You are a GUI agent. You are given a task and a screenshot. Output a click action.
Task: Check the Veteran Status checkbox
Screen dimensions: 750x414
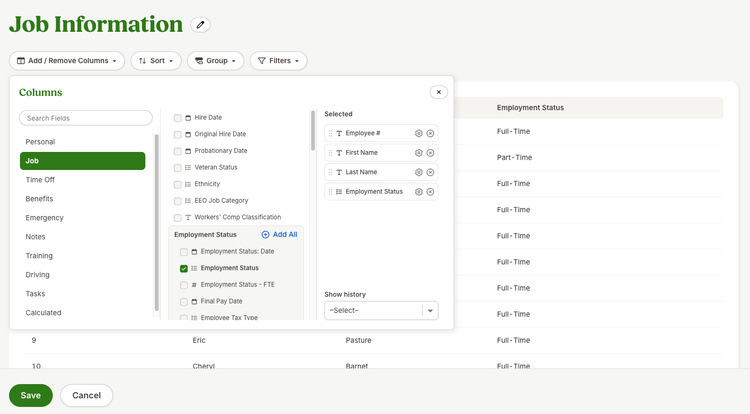point(177,168)
